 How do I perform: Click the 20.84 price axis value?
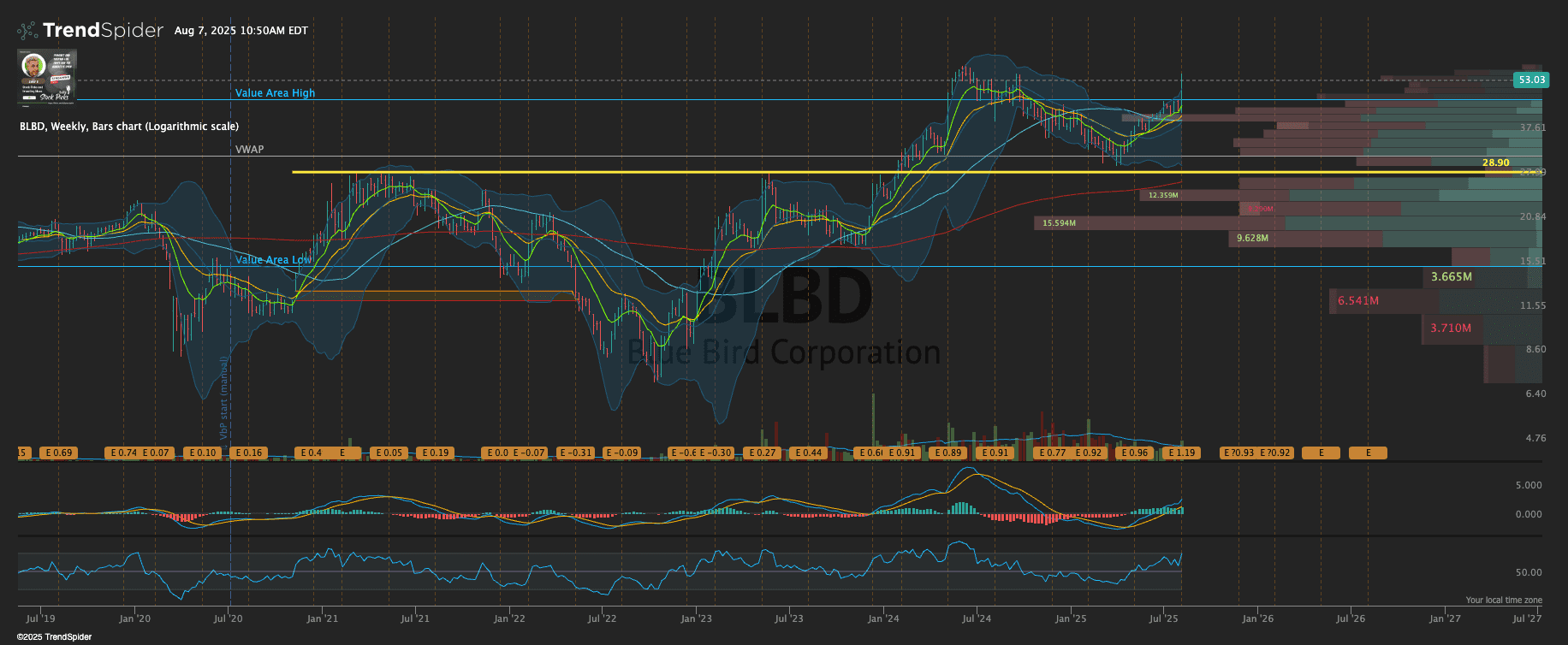pyautogui.click(x=1533, y=217)
